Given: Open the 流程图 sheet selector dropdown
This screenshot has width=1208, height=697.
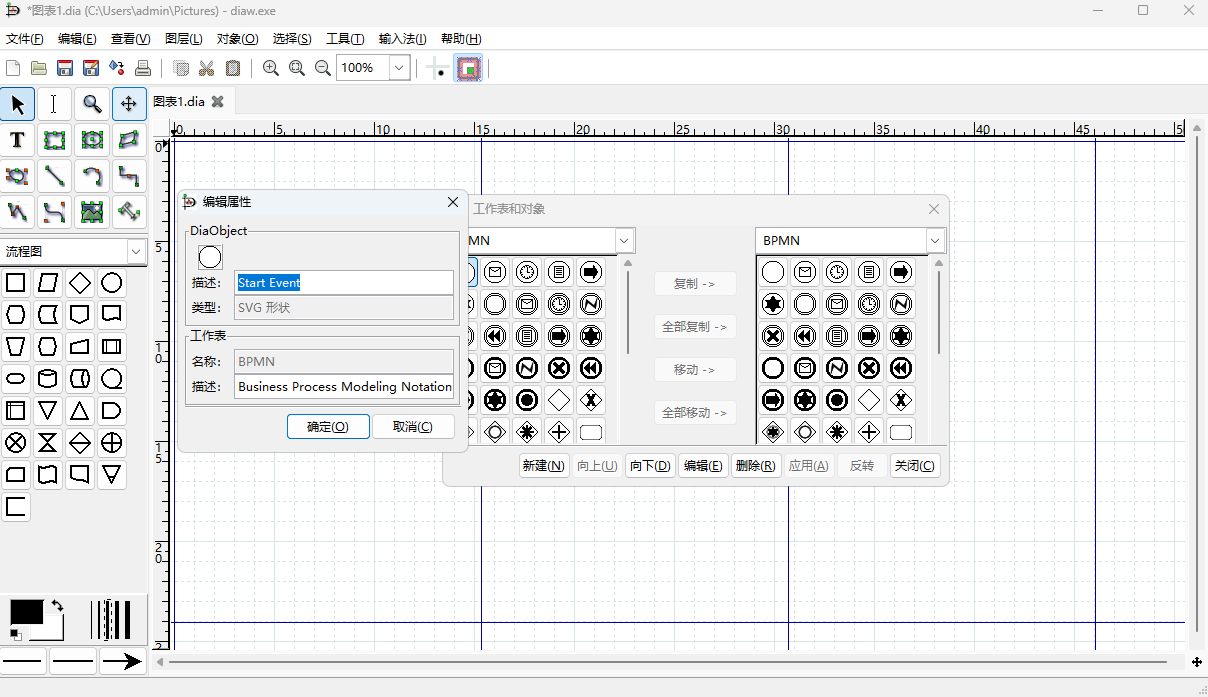Looking at the screenshot, I should [x=136, y=252].
